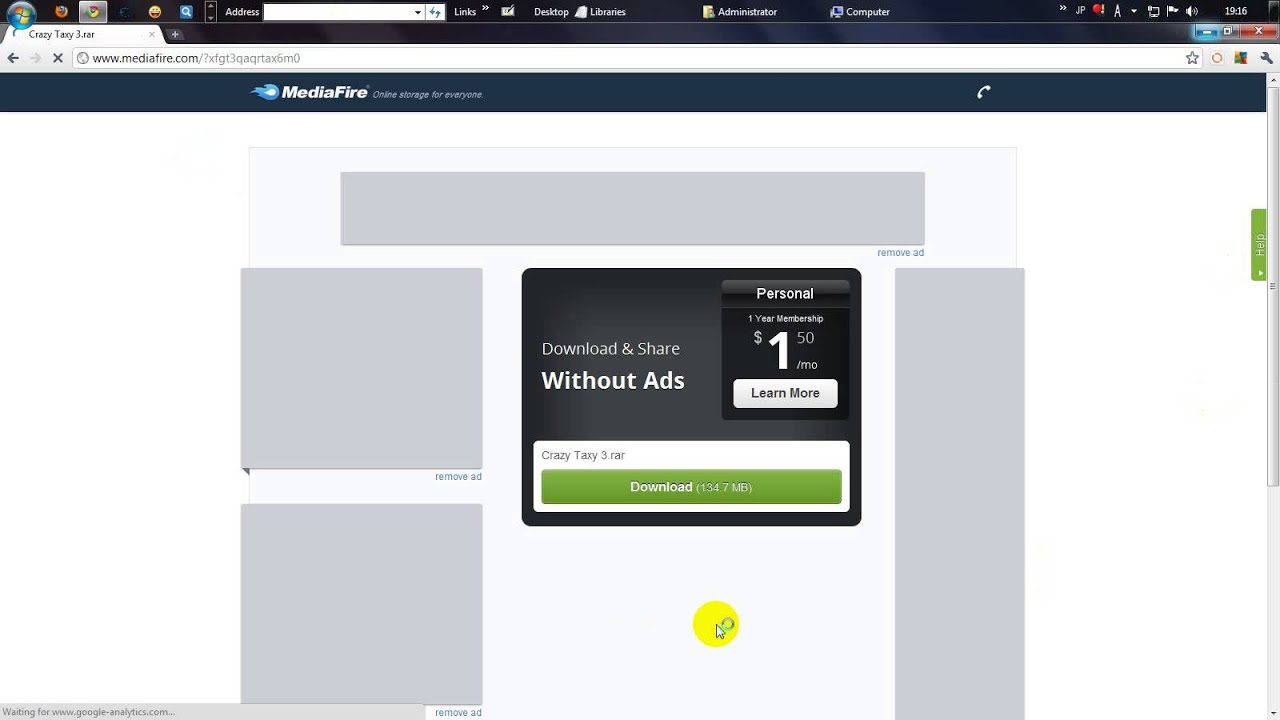Open the Windows Start orb
Image resolution: width=1280 pixels, height=720 pixels.
20,13
